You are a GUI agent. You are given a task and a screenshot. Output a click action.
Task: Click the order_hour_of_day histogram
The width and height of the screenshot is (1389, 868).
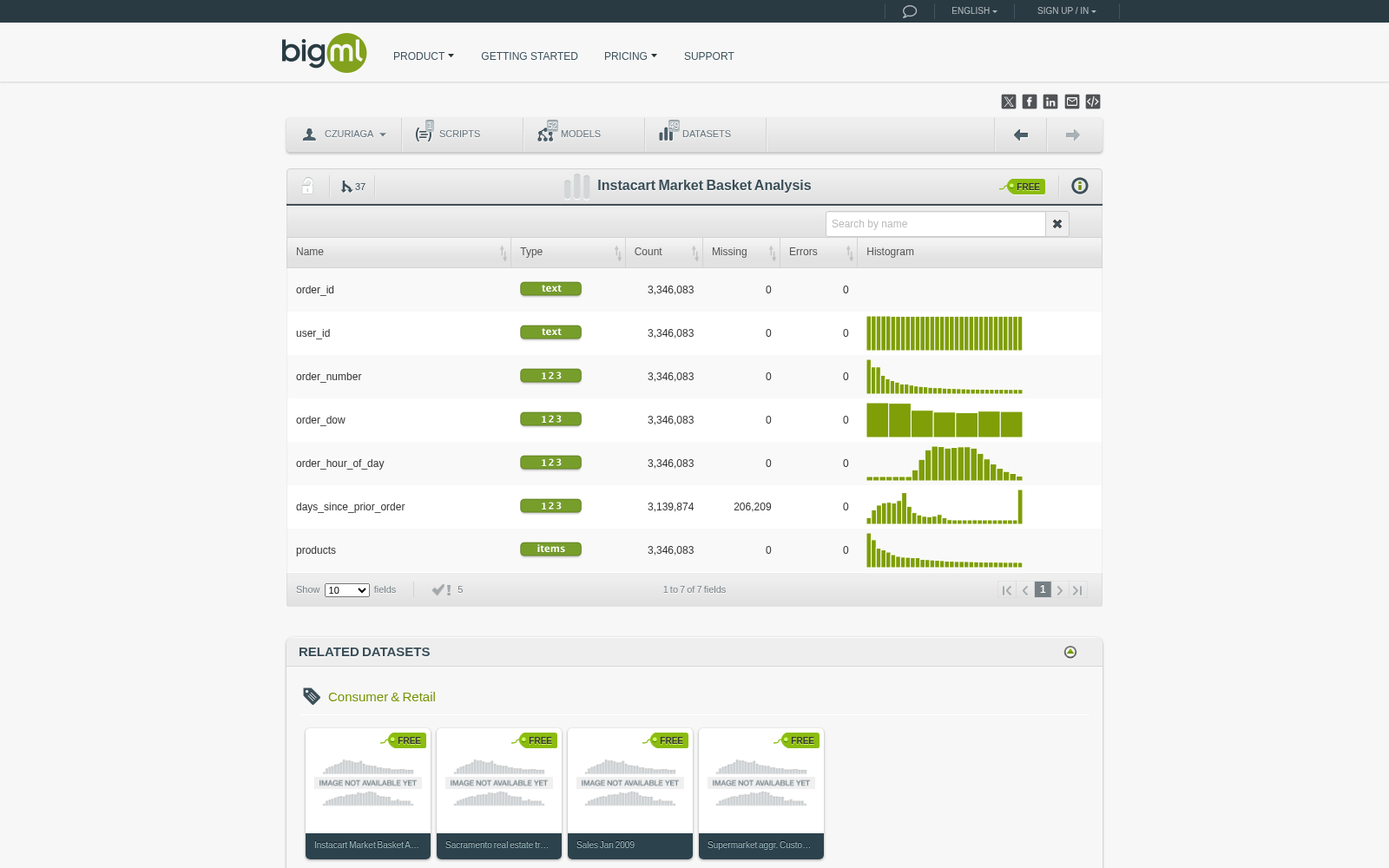(x=945, y=464)
